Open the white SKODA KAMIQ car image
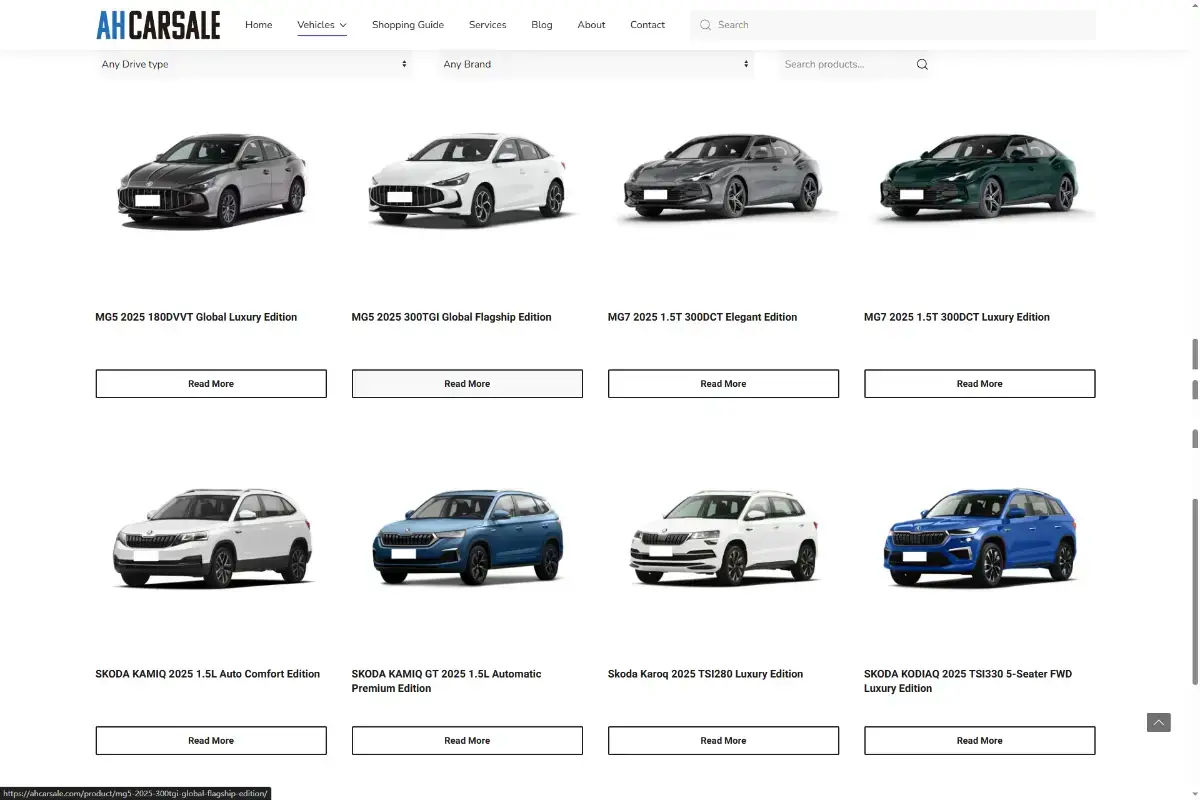This screenshot has height=800, width=1200. click(x=211, y=537)
